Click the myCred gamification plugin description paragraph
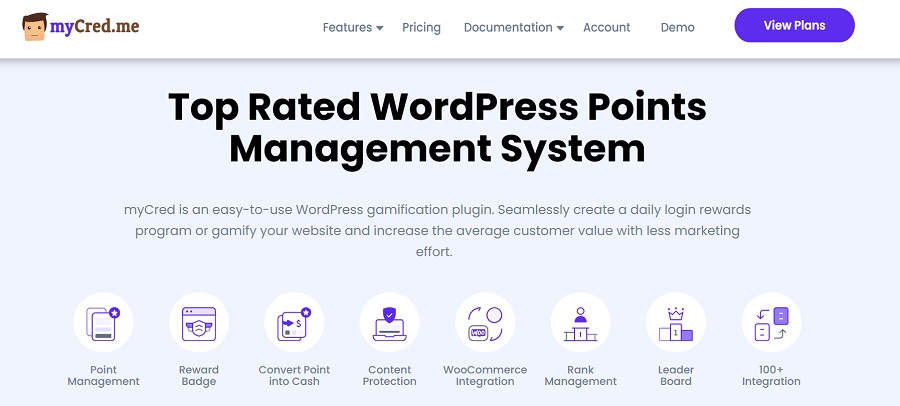900x406 pixels. click(437, 231)
